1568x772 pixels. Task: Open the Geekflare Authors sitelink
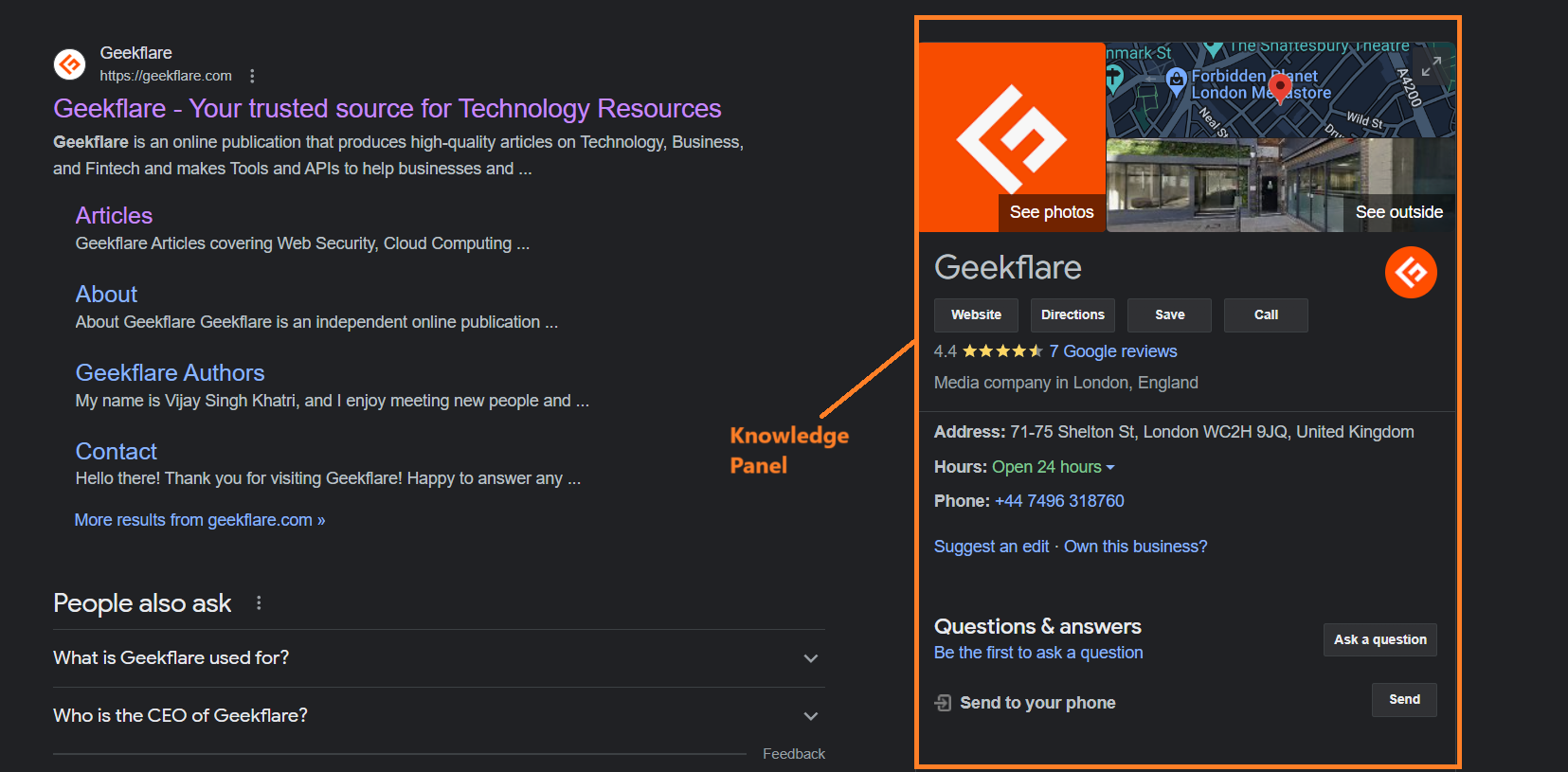click(x=170, y=373)
